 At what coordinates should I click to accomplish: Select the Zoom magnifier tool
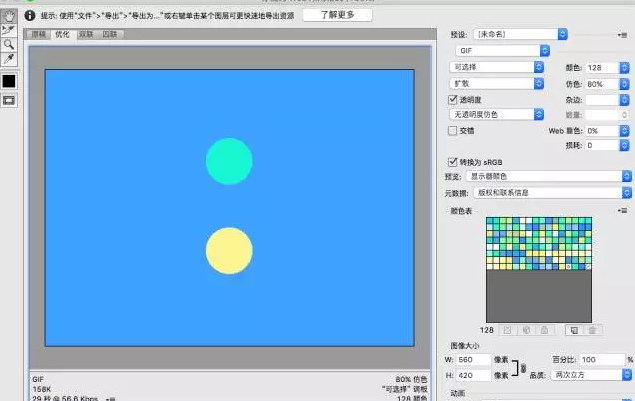point(9,44)
